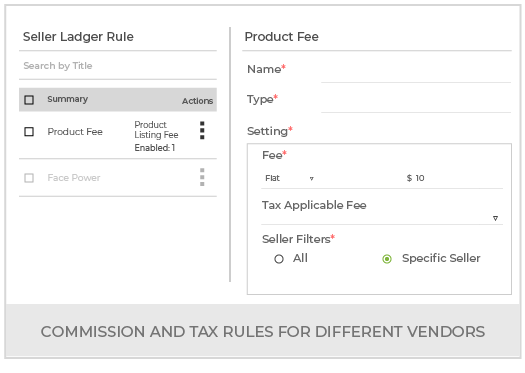Click the Search by Title field
525x373 pixels.
(118, 66)
